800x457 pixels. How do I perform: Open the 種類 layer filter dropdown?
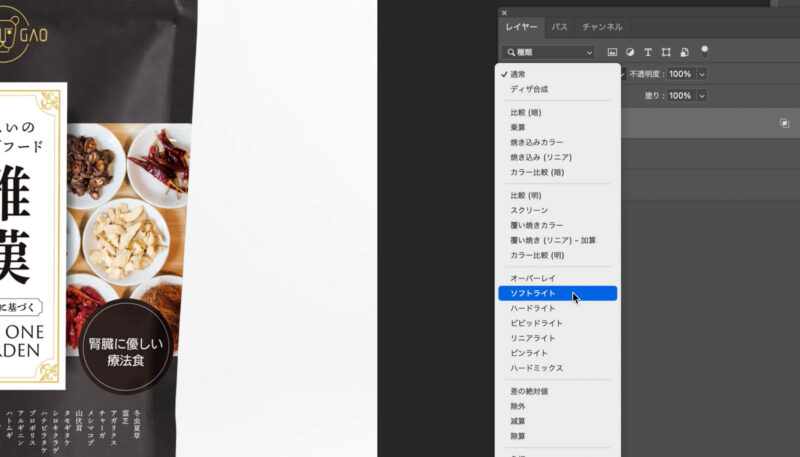coord(548,52)
